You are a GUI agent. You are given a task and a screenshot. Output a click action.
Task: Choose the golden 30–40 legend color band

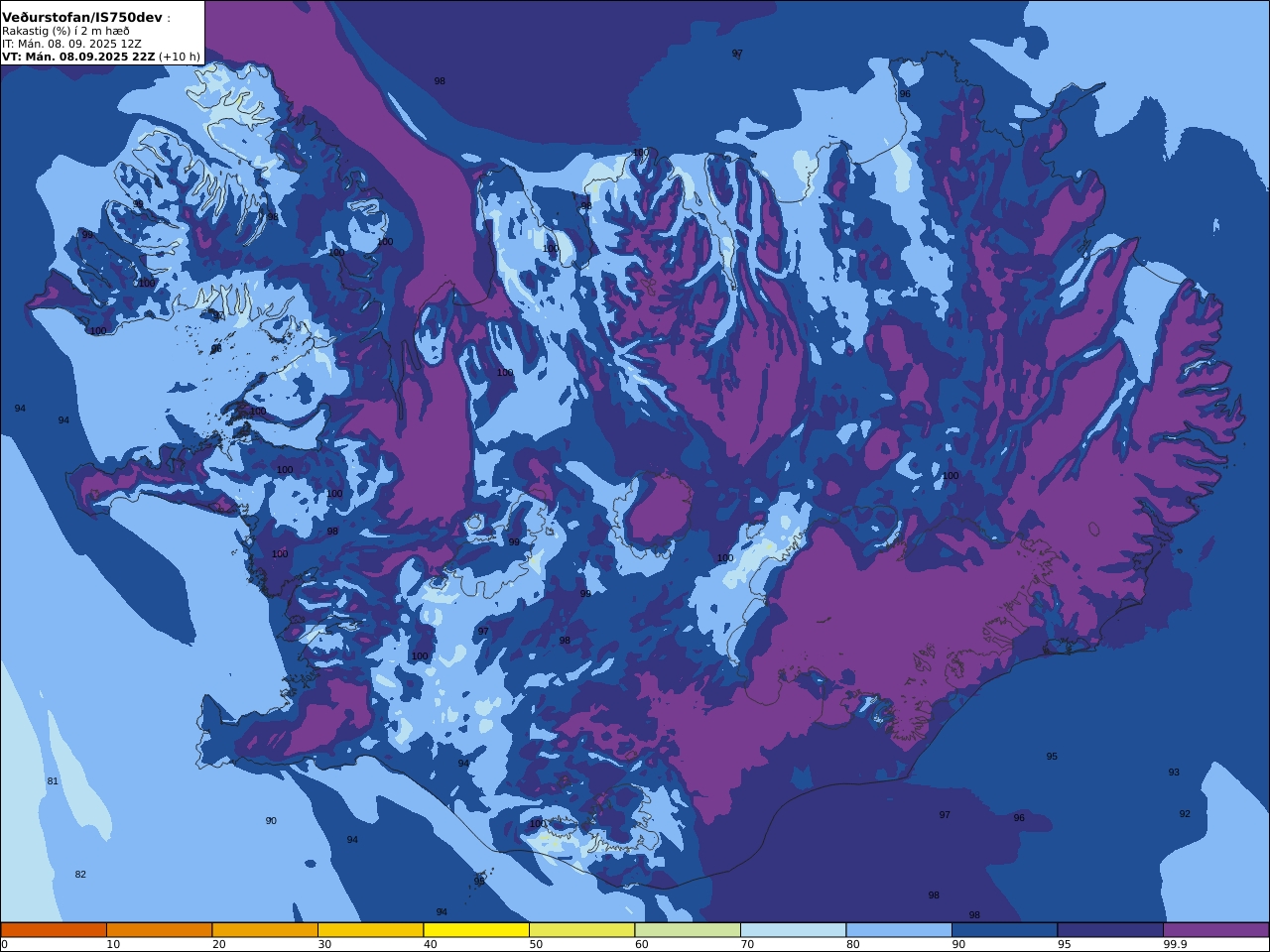pyautogui.click(x=370, y=930)
